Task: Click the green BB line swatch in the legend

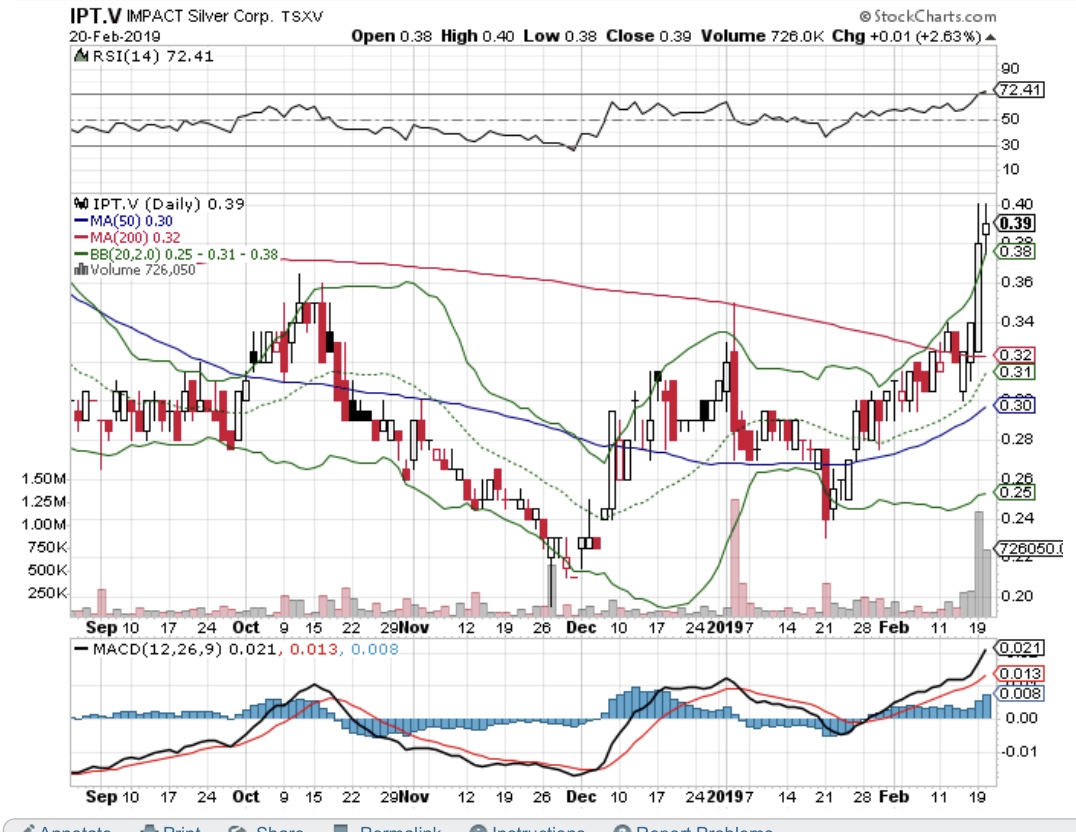Action: [80, 254]
